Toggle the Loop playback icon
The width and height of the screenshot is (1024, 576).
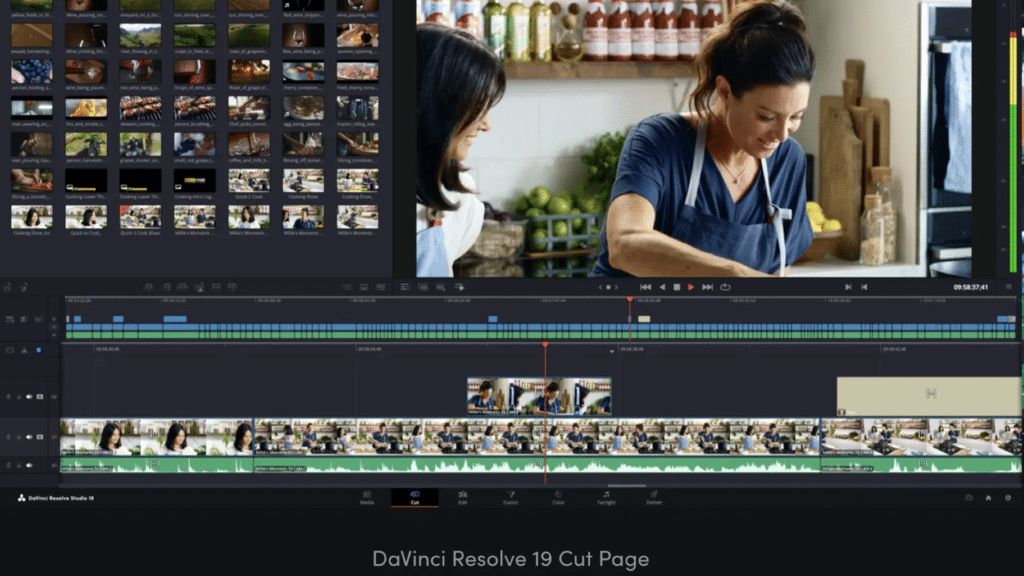tap(725, 287)
